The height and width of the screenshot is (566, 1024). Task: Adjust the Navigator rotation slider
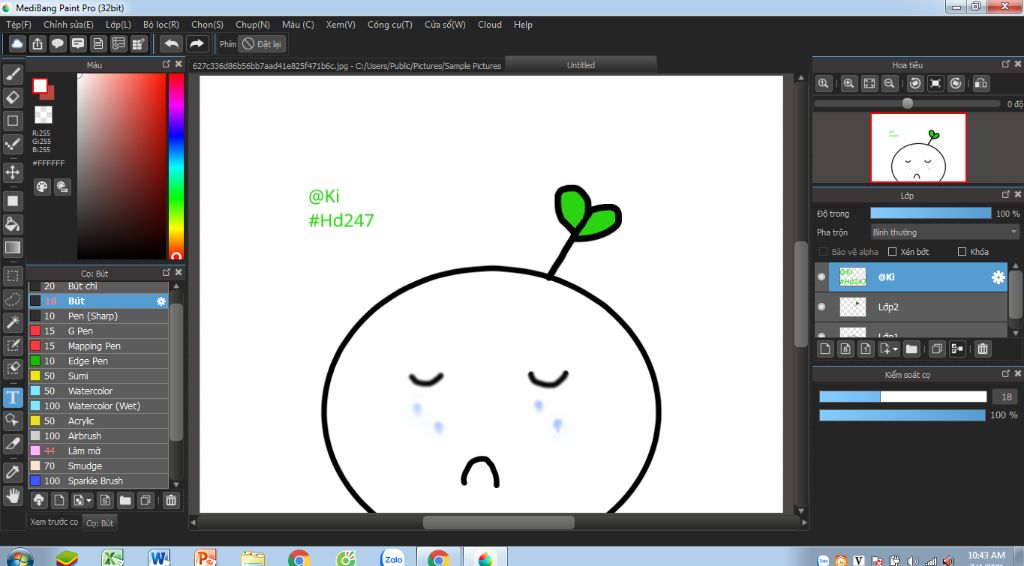tap(907, 104)
